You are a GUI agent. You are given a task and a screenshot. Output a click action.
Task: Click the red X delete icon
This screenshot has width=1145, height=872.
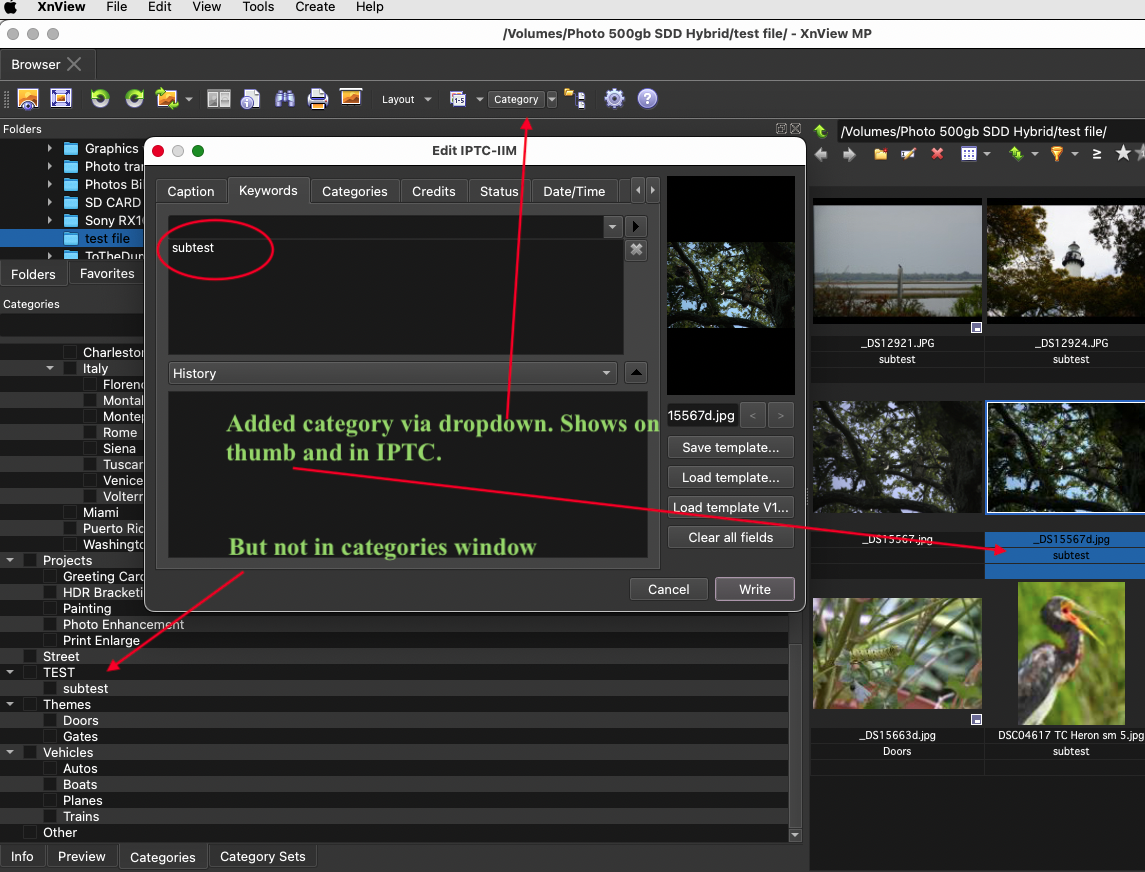(937, 154)
